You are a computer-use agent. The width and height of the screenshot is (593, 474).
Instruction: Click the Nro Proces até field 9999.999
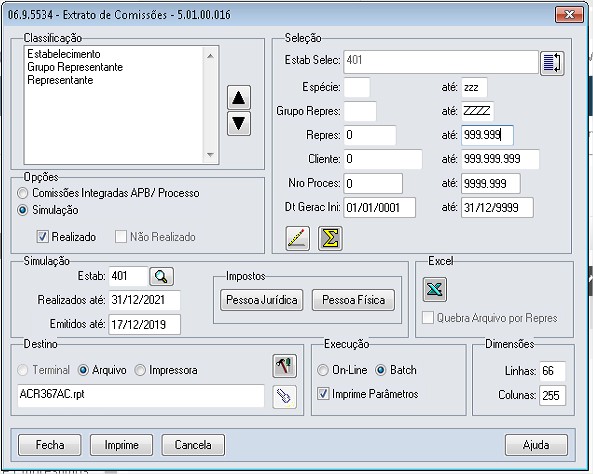click(491, 183)
